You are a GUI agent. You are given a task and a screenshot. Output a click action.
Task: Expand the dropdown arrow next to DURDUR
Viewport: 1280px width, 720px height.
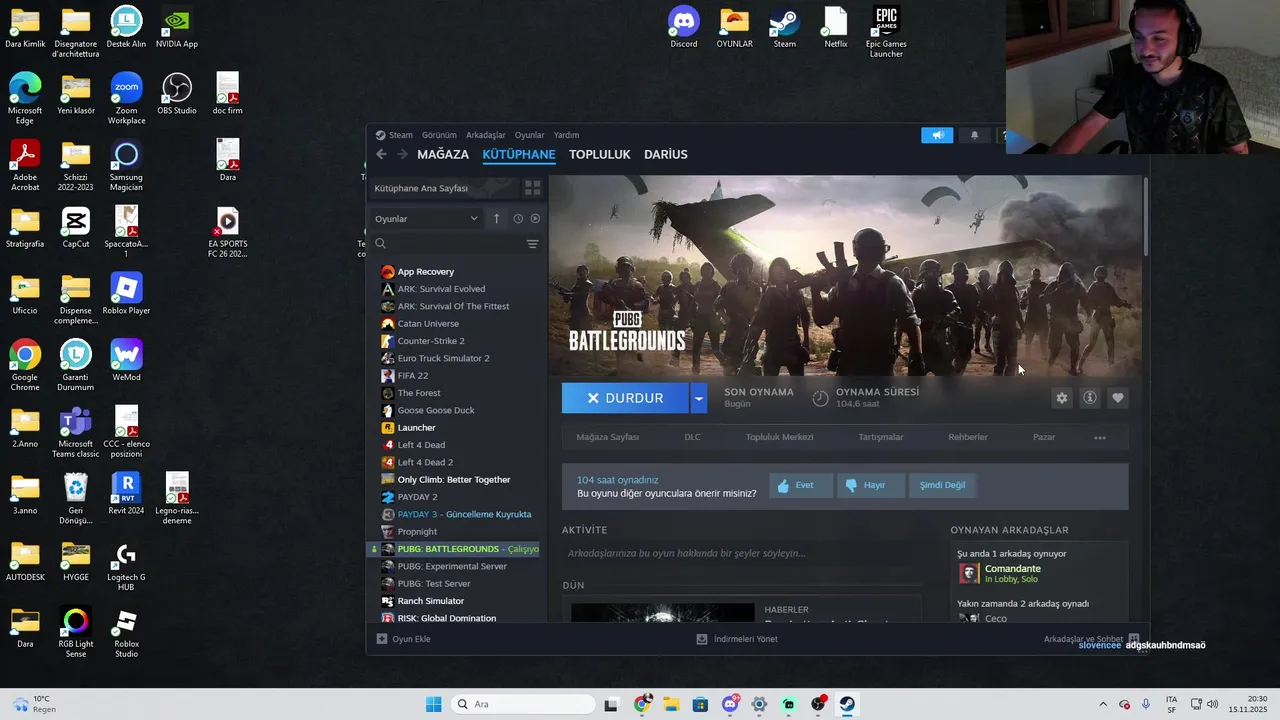tap(699, 398)
